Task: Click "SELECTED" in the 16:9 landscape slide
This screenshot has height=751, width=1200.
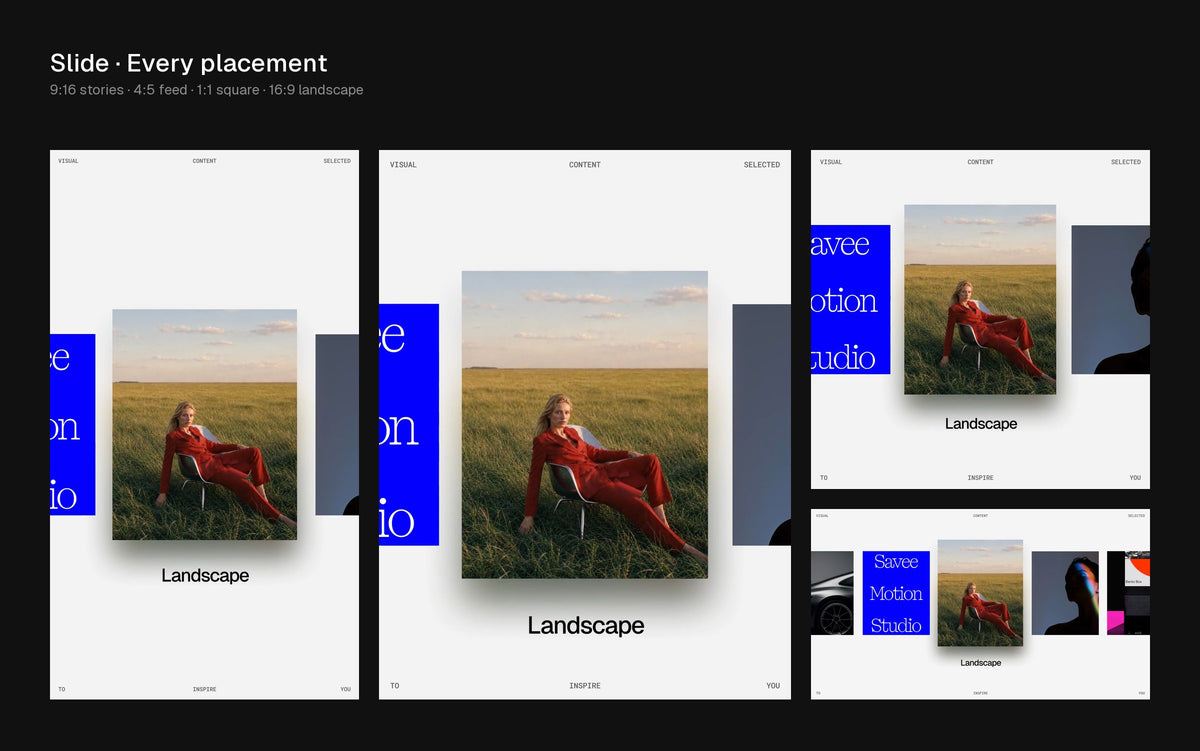Action: (1136, 516)
